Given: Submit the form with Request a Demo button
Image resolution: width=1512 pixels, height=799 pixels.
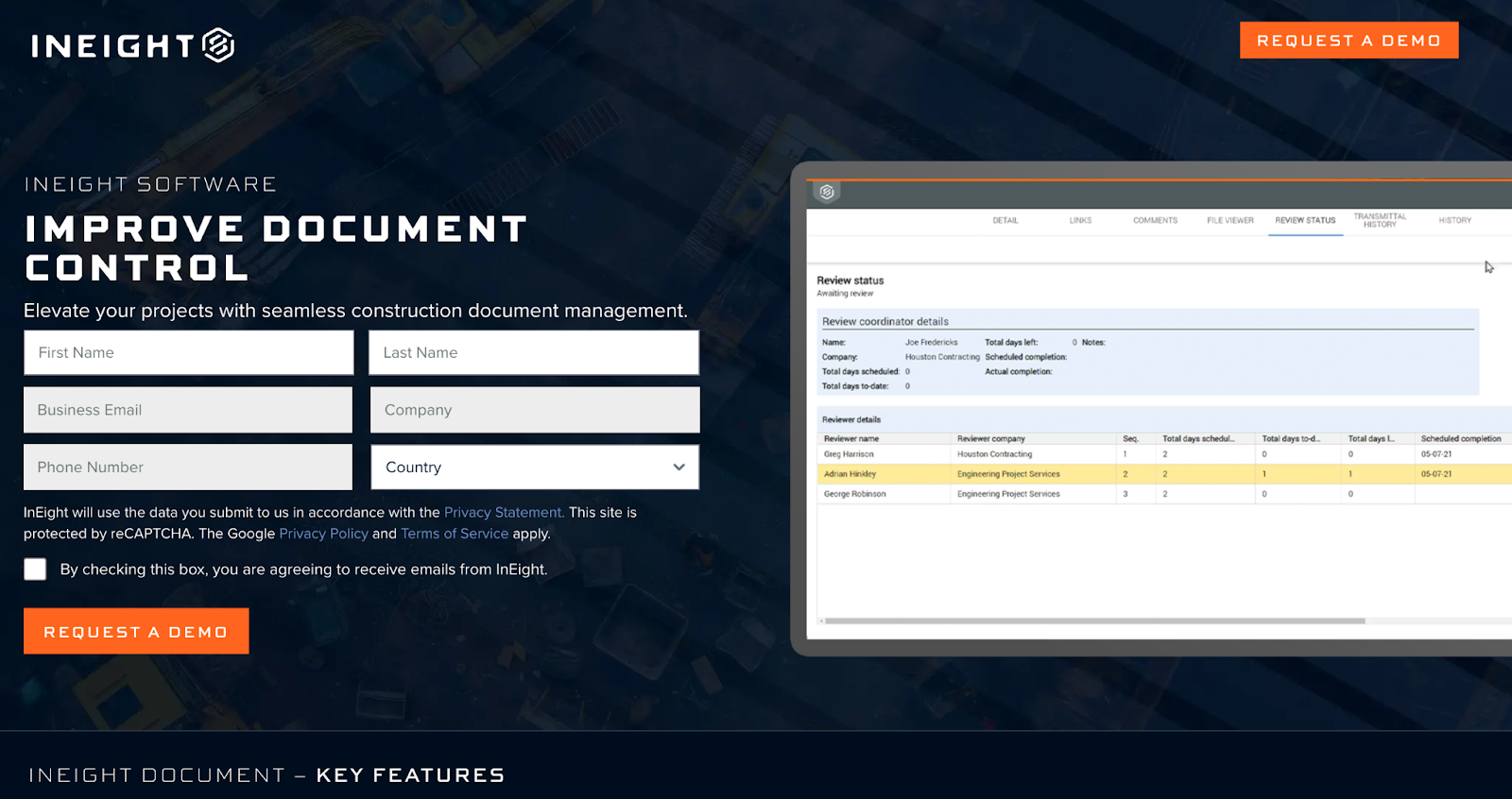Looking at the screenshot, I should (x=136, y=631).
